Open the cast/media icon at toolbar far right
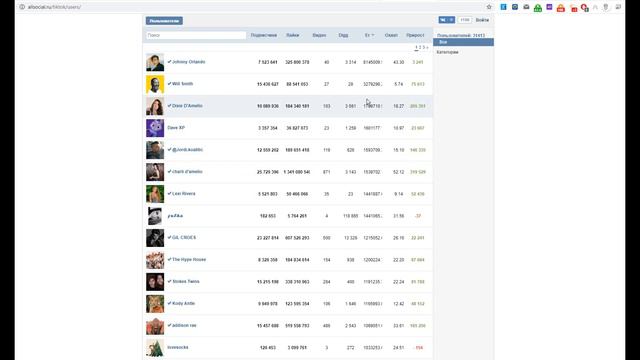The image size is (640, 360). point(618,7)
